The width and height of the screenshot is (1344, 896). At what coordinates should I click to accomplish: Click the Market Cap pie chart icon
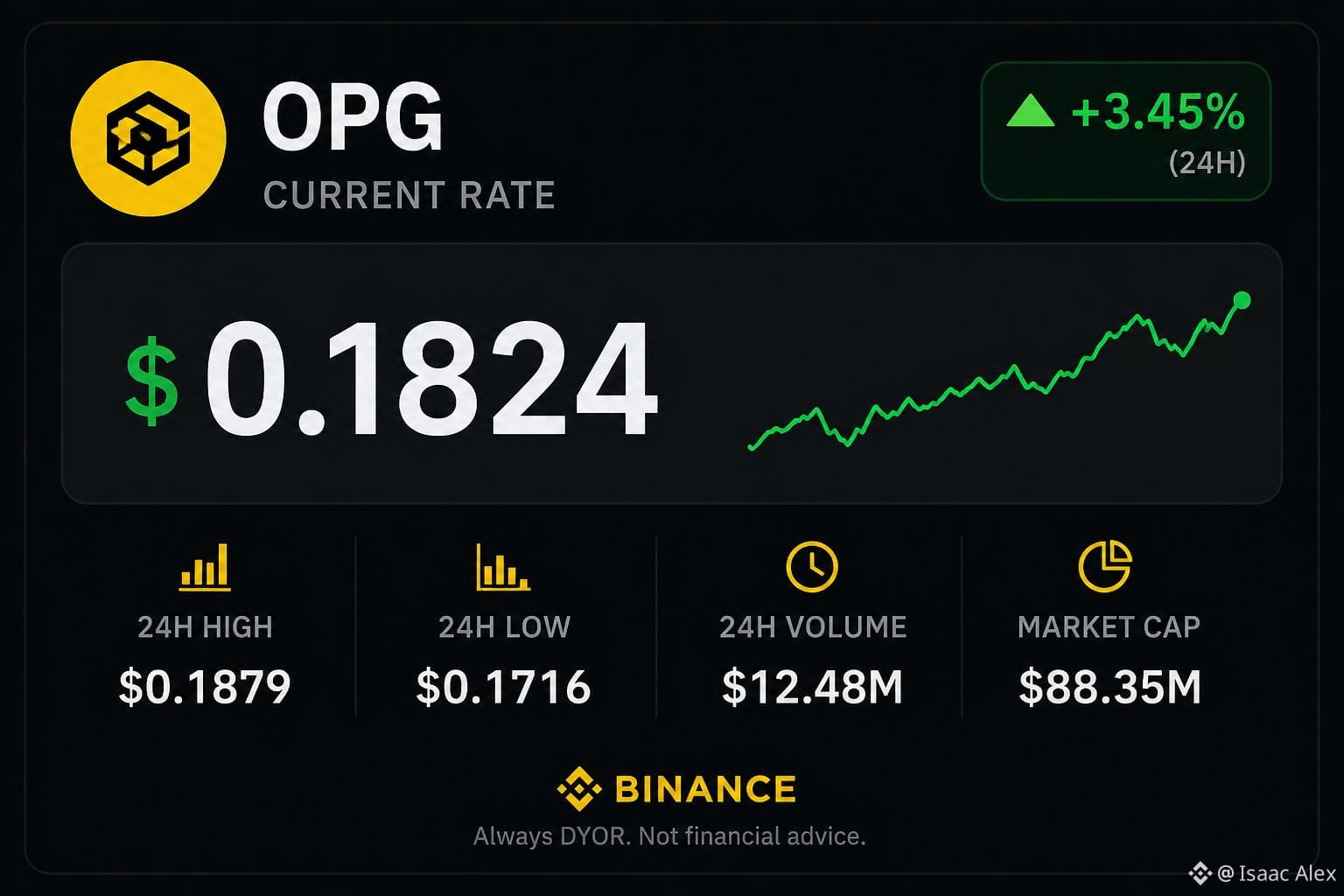(x=1105, y=566)
